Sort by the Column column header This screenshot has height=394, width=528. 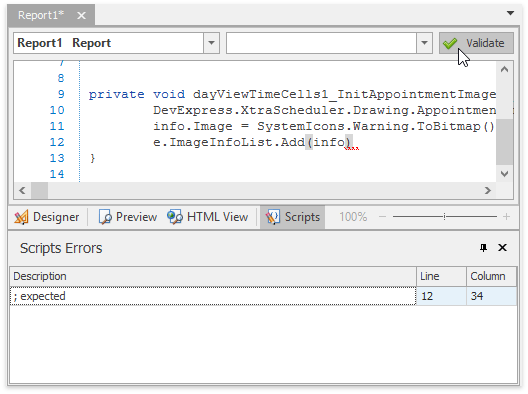pyautogui.click(x=491, y=276)
